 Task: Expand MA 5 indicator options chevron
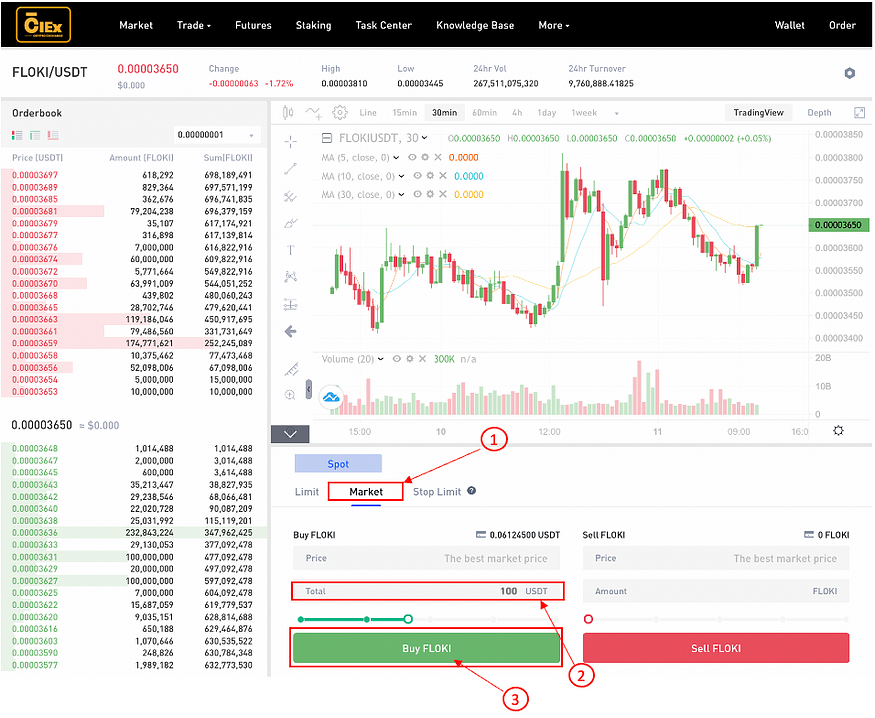(396, 157)
